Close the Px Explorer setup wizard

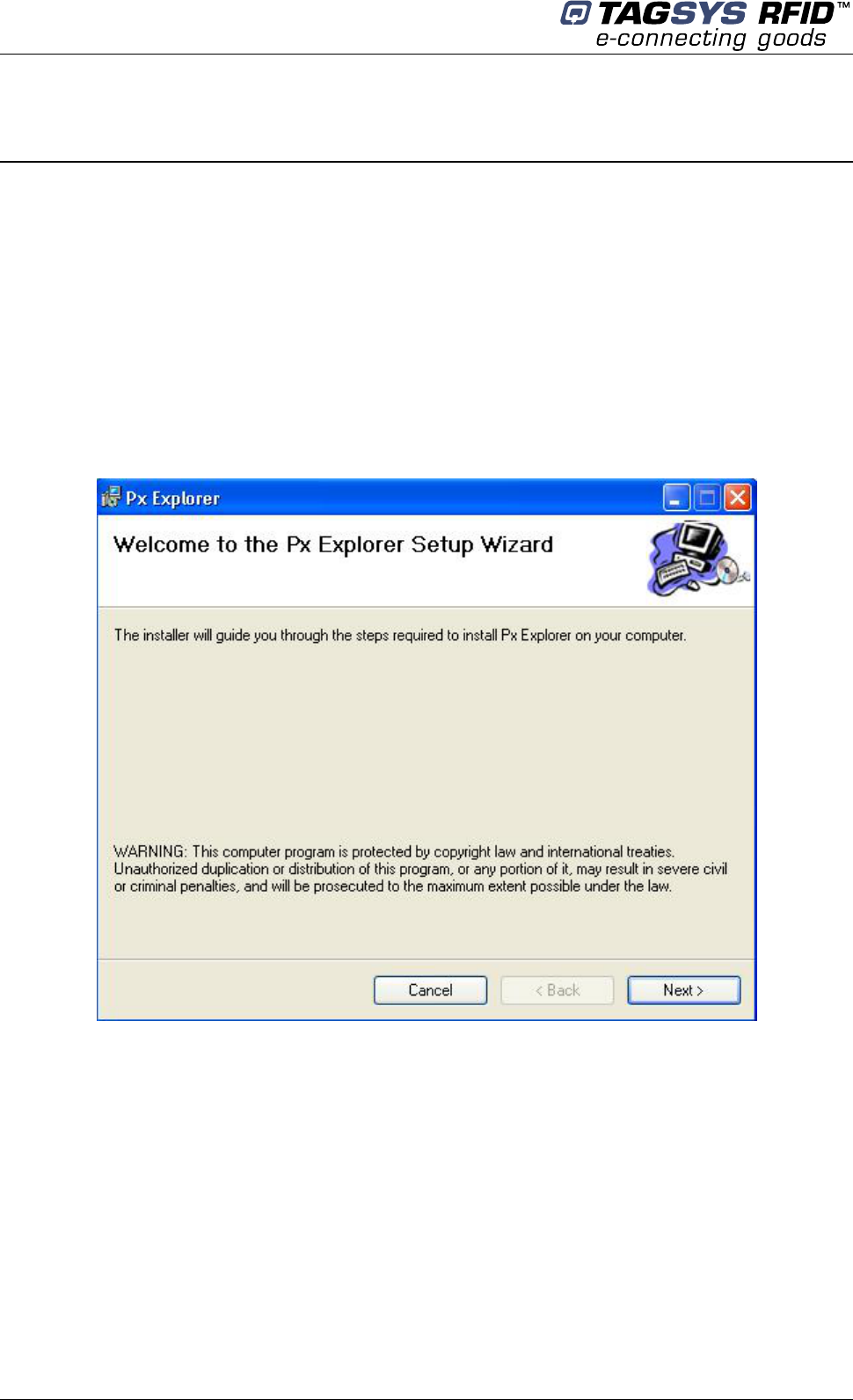(737, 498)
